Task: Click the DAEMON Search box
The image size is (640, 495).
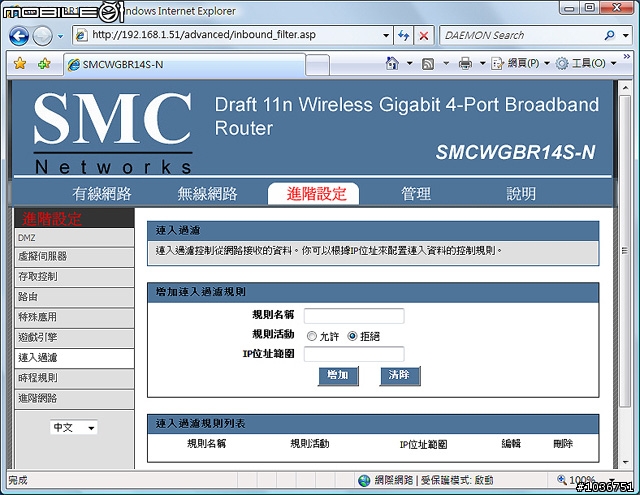Action: tap(521, 36)
